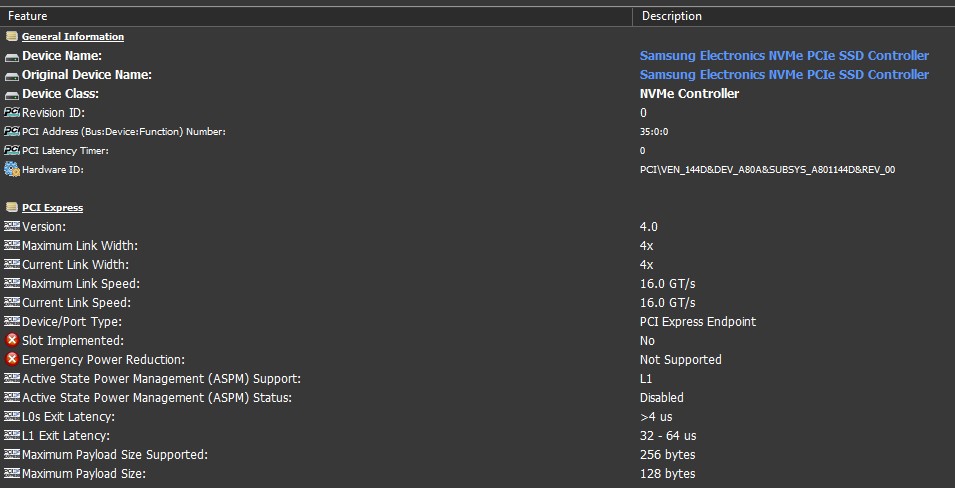
Task: Click the drive icon beside Device Class
Action: 12,94
